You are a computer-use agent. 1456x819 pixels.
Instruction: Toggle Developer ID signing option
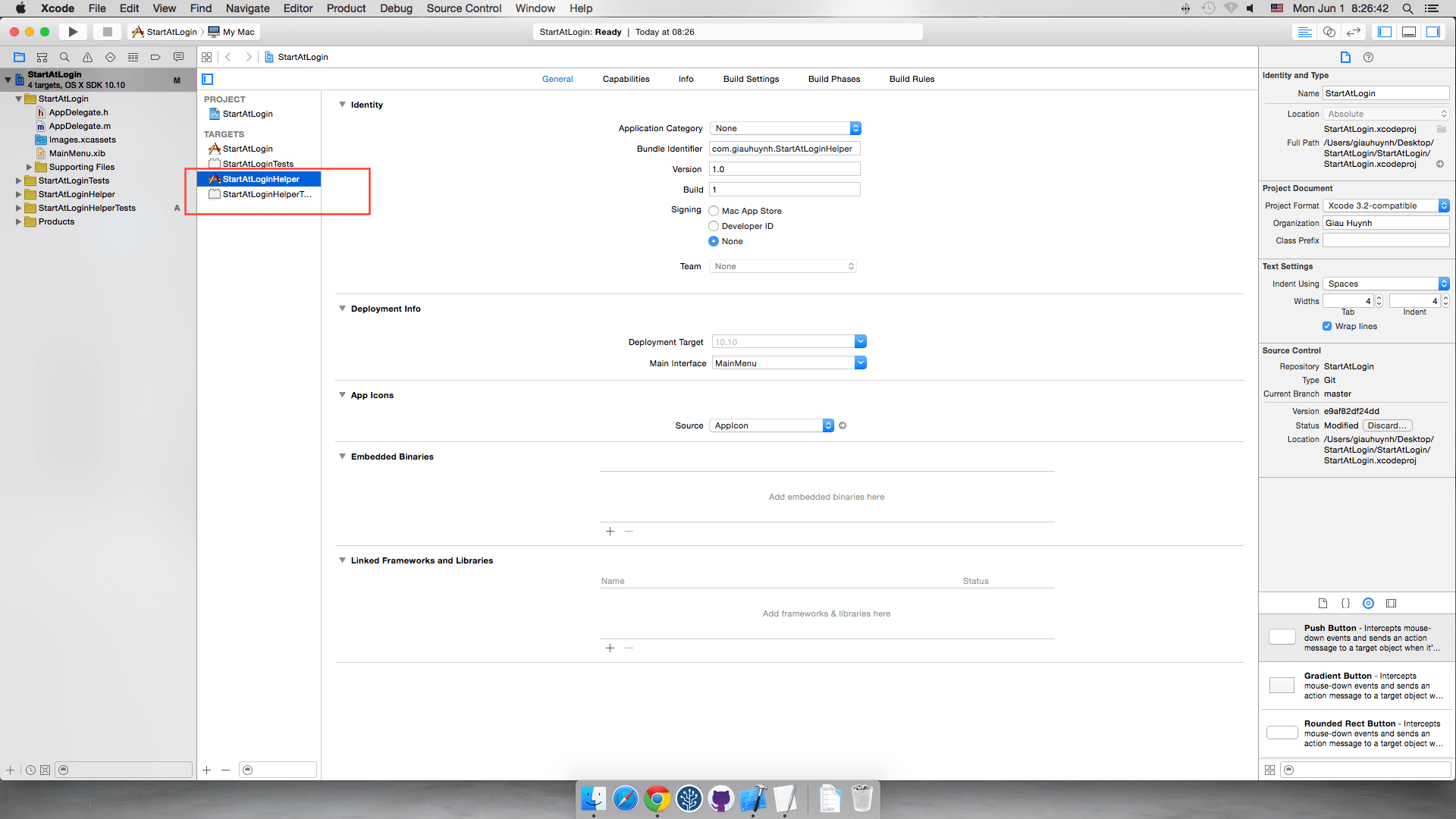pyautogui.click(x=714, y=225)
